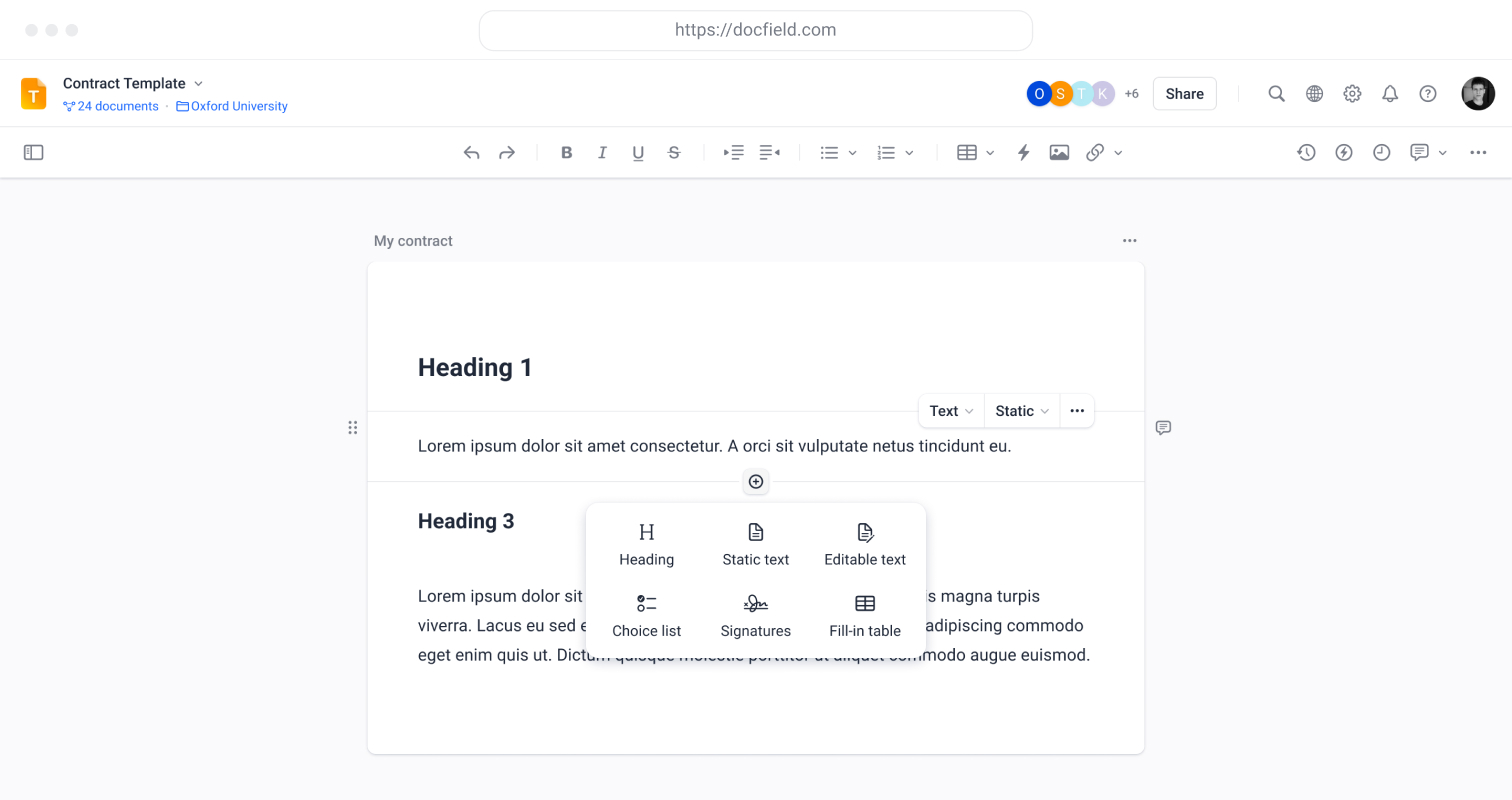Click the undo icon
This screenshot has height=800, width=1512.
point(471,152)
